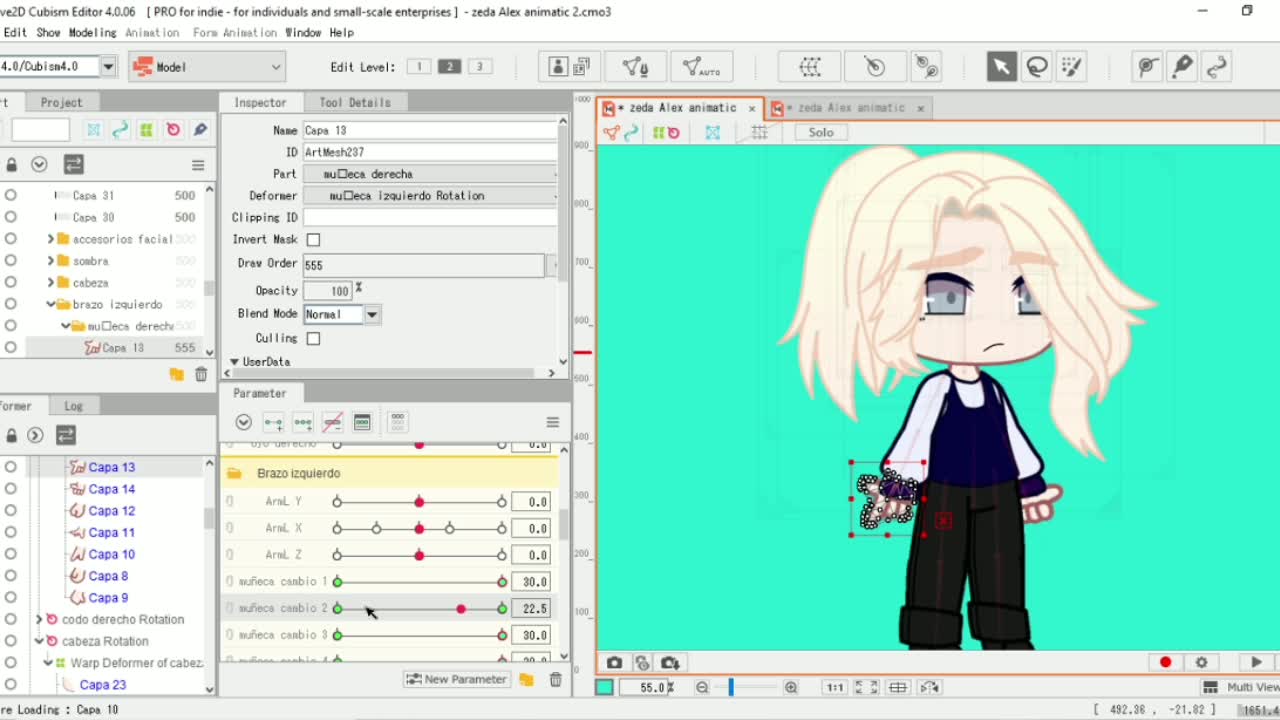Toggle visibility of codo derecho Rotation
Image resolution: width=1280 pixels, height=720 pixels.
tap(11, 619)
